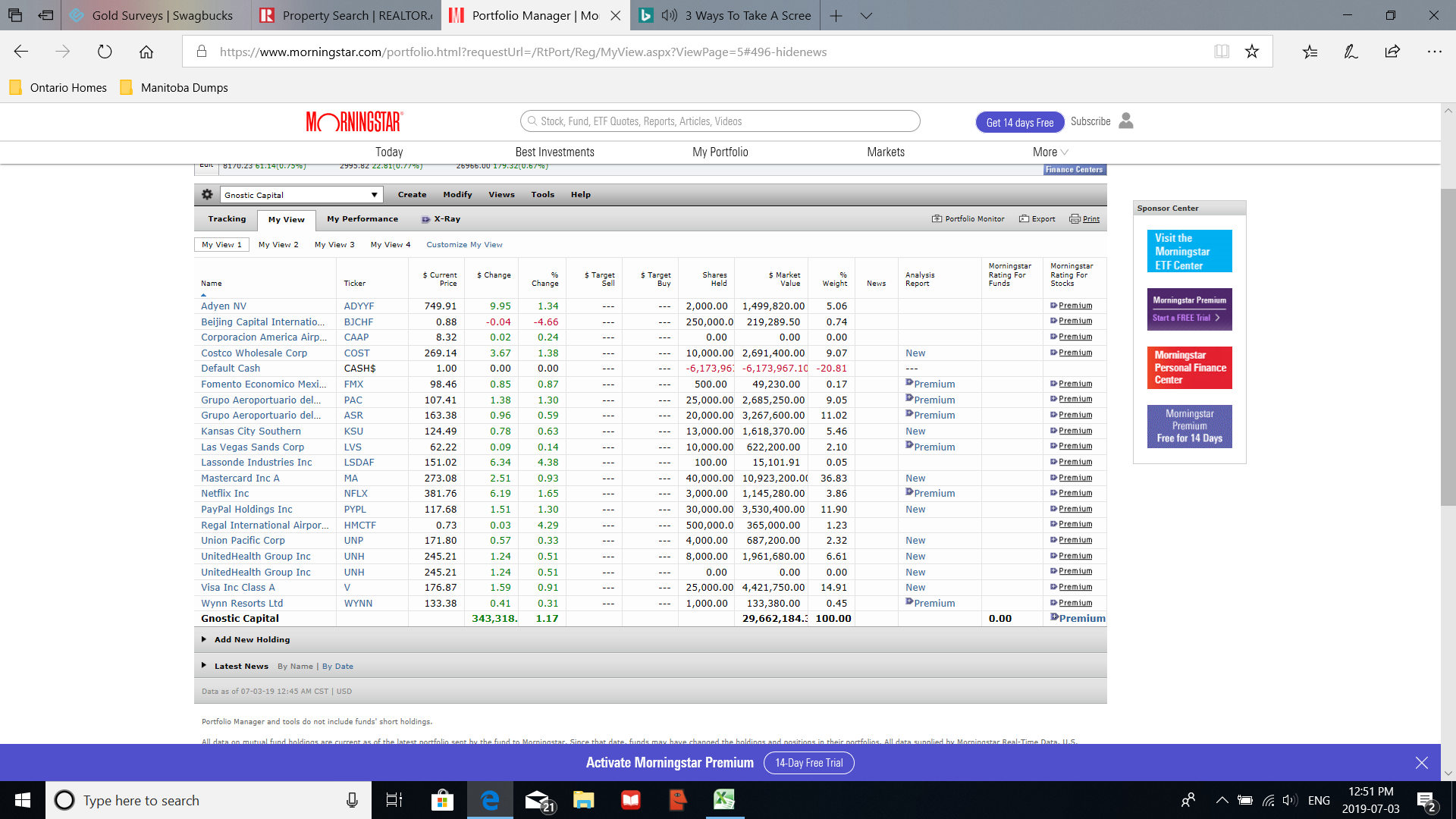The width and height of the screenshot is (1456, 819).
Task: Open the Tools menu
Action: coord(542,195)
